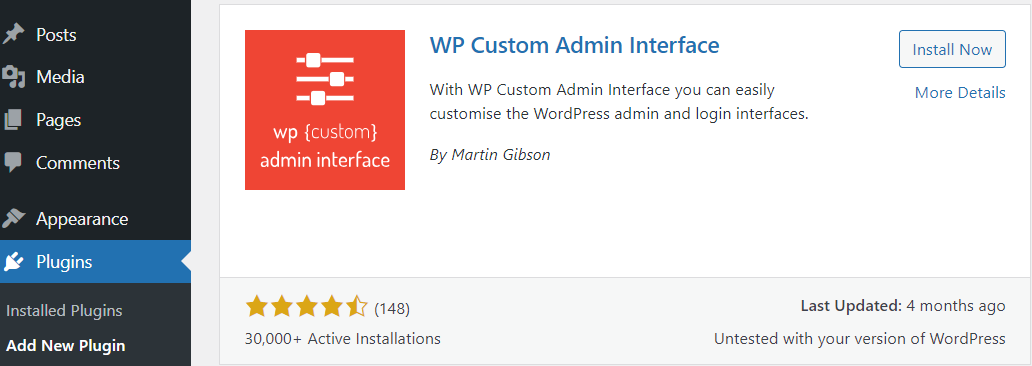Viewport: 1032px width, 366px height.
Task: Click the Media icon in sidebar
Action: [x=13, y=77]
